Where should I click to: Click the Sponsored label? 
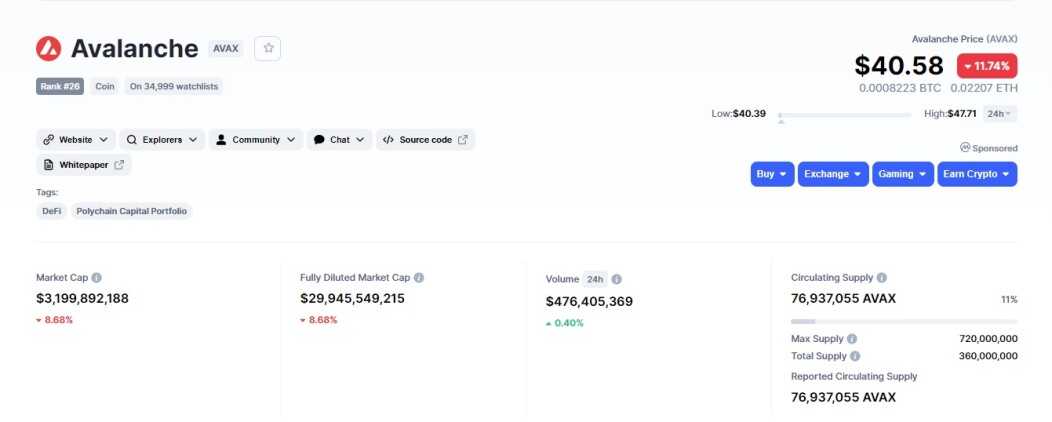(x=989, y=148)
